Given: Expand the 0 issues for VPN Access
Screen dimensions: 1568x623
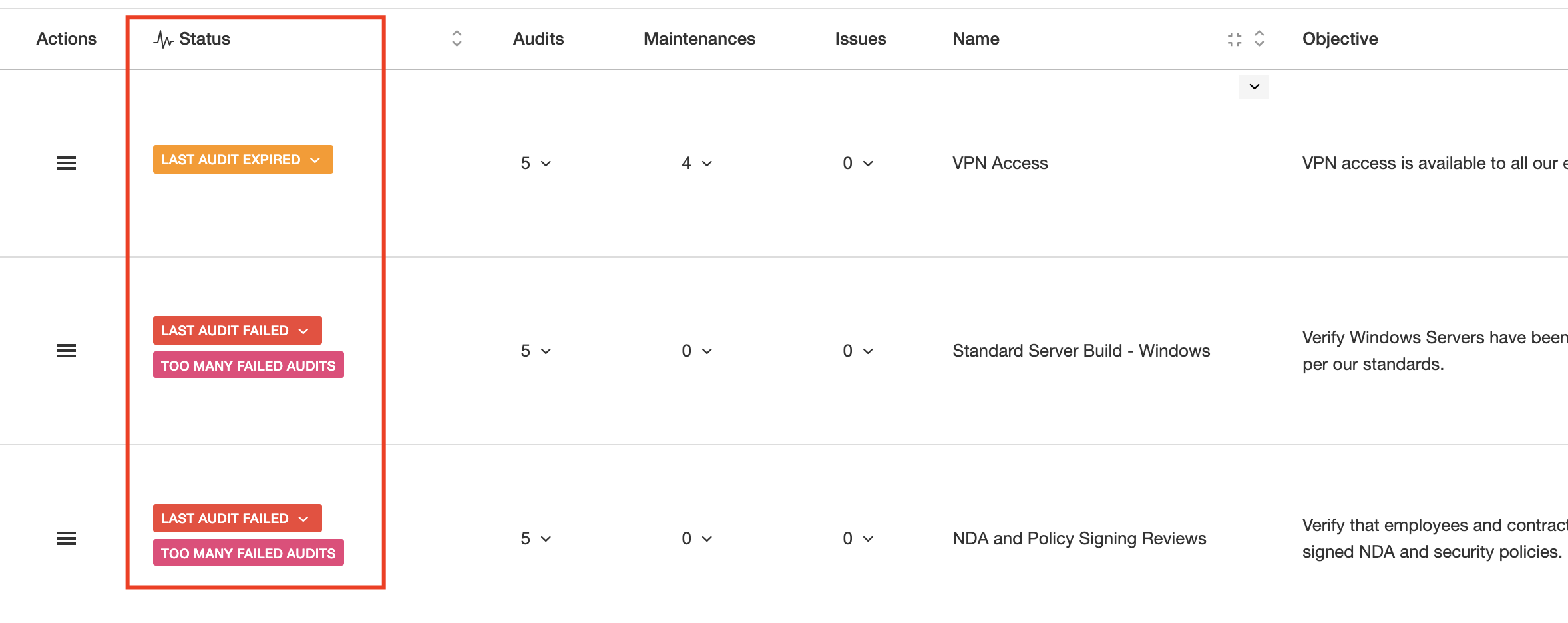Looking at the screenshot, I should [859, 163].
